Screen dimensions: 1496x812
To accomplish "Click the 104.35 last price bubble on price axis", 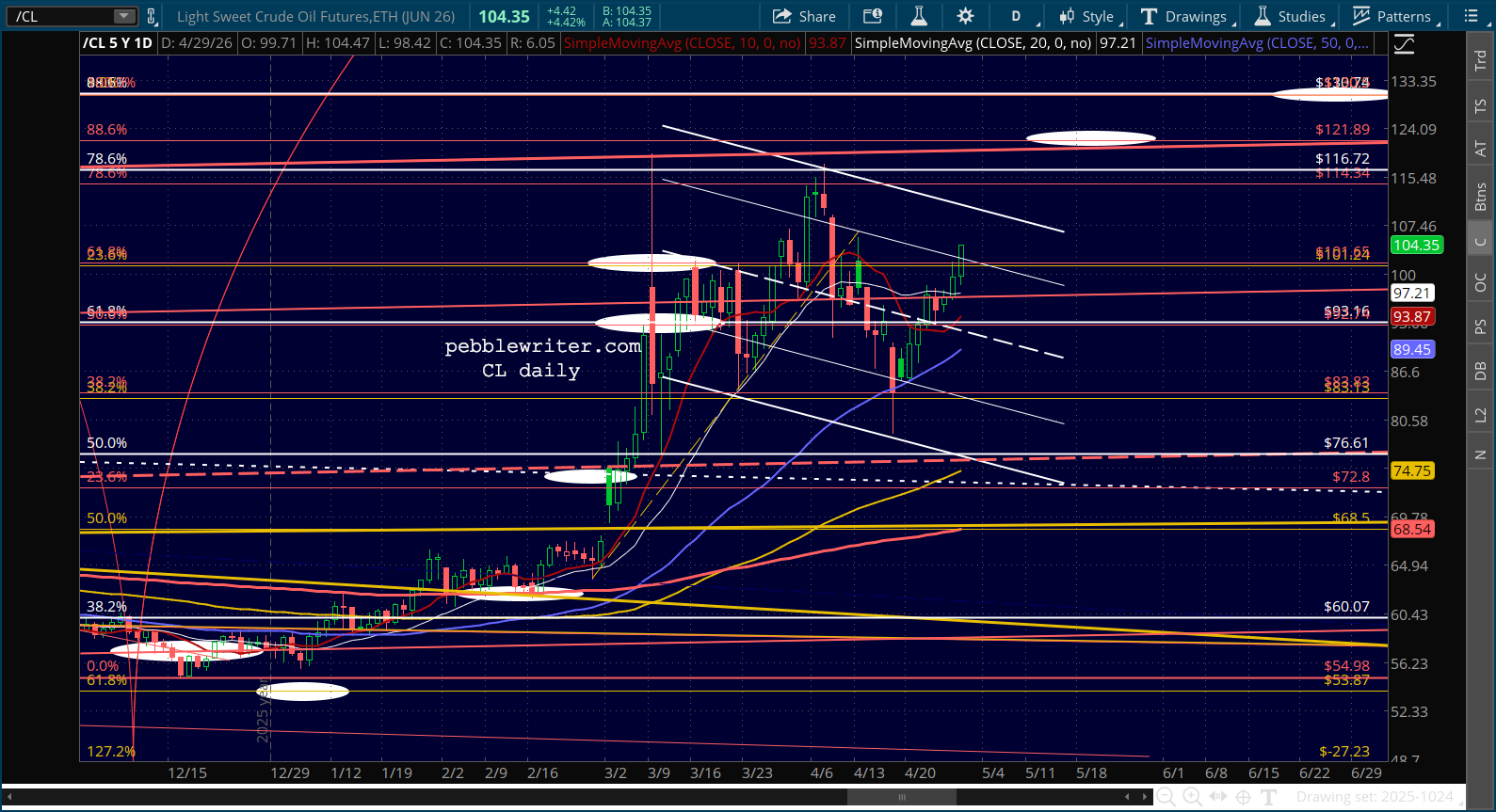I will [1416, 245].
